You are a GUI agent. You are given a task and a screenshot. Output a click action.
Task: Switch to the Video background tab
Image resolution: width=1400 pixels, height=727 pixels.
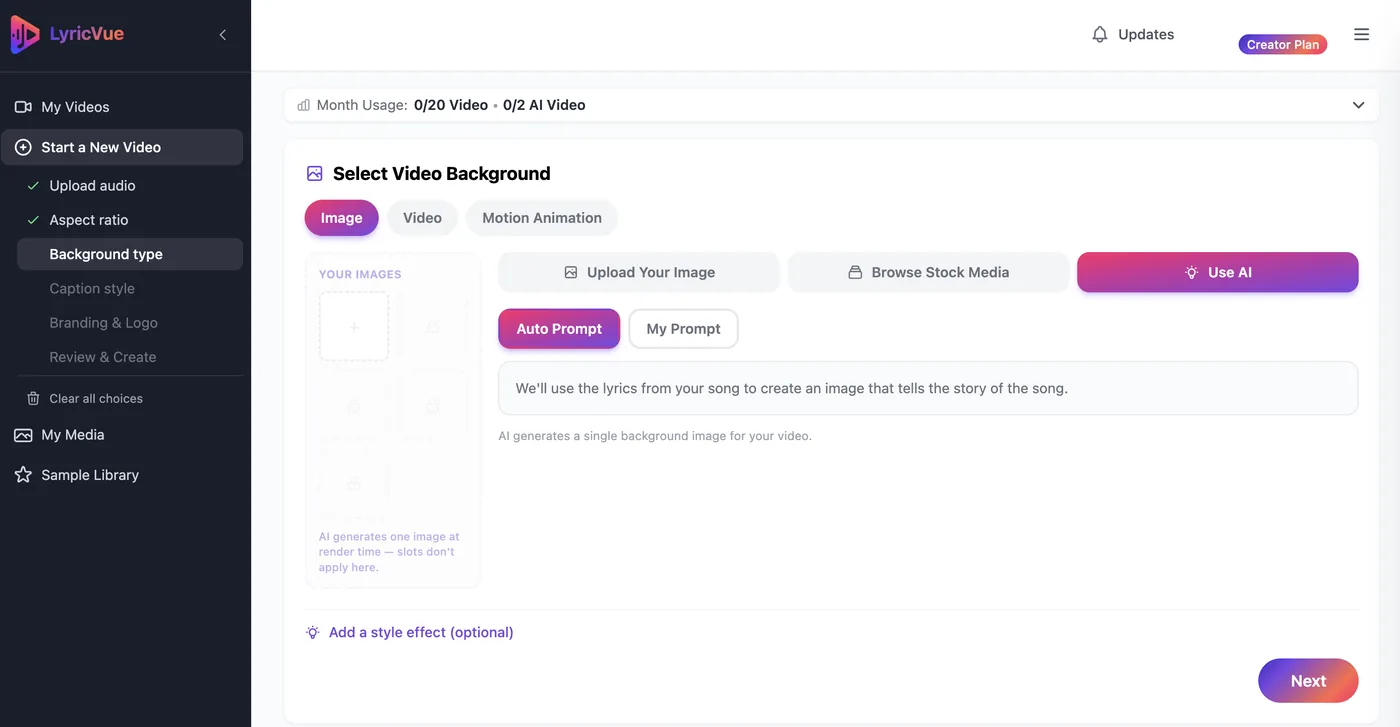click(x=422, y=218)
